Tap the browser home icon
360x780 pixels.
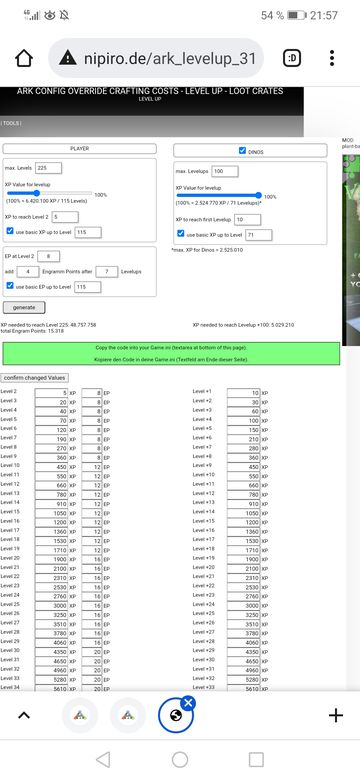pyautogui.click(x=24, y=59)
